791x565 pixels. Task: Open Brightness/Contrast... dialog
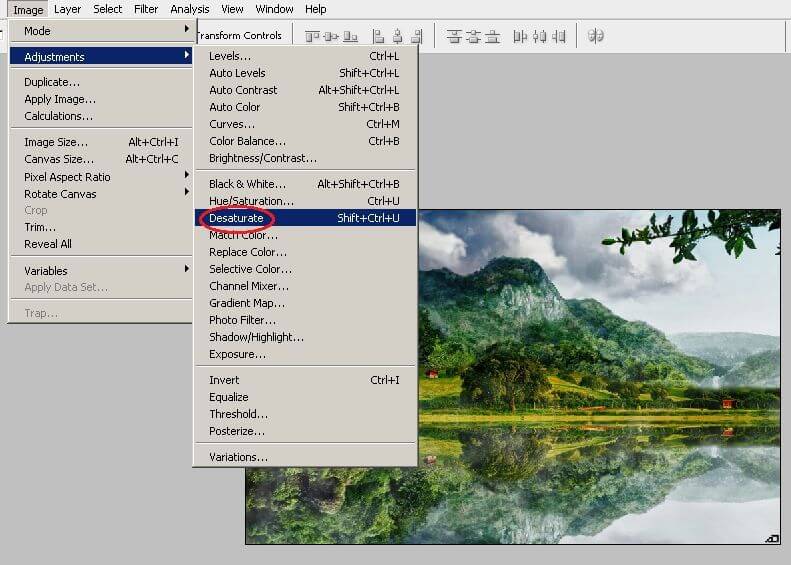[306, 158]
